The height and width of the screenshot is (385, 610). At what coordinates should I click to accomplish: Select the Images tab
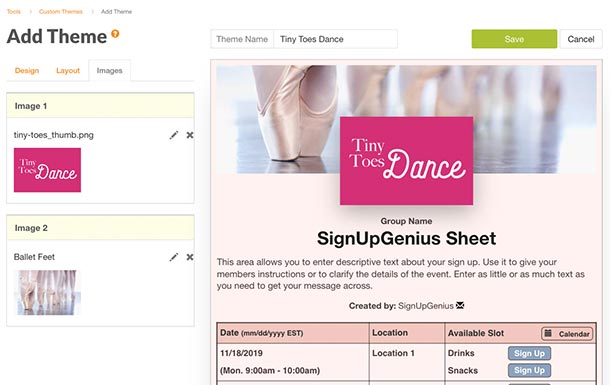tap(109, 70)
